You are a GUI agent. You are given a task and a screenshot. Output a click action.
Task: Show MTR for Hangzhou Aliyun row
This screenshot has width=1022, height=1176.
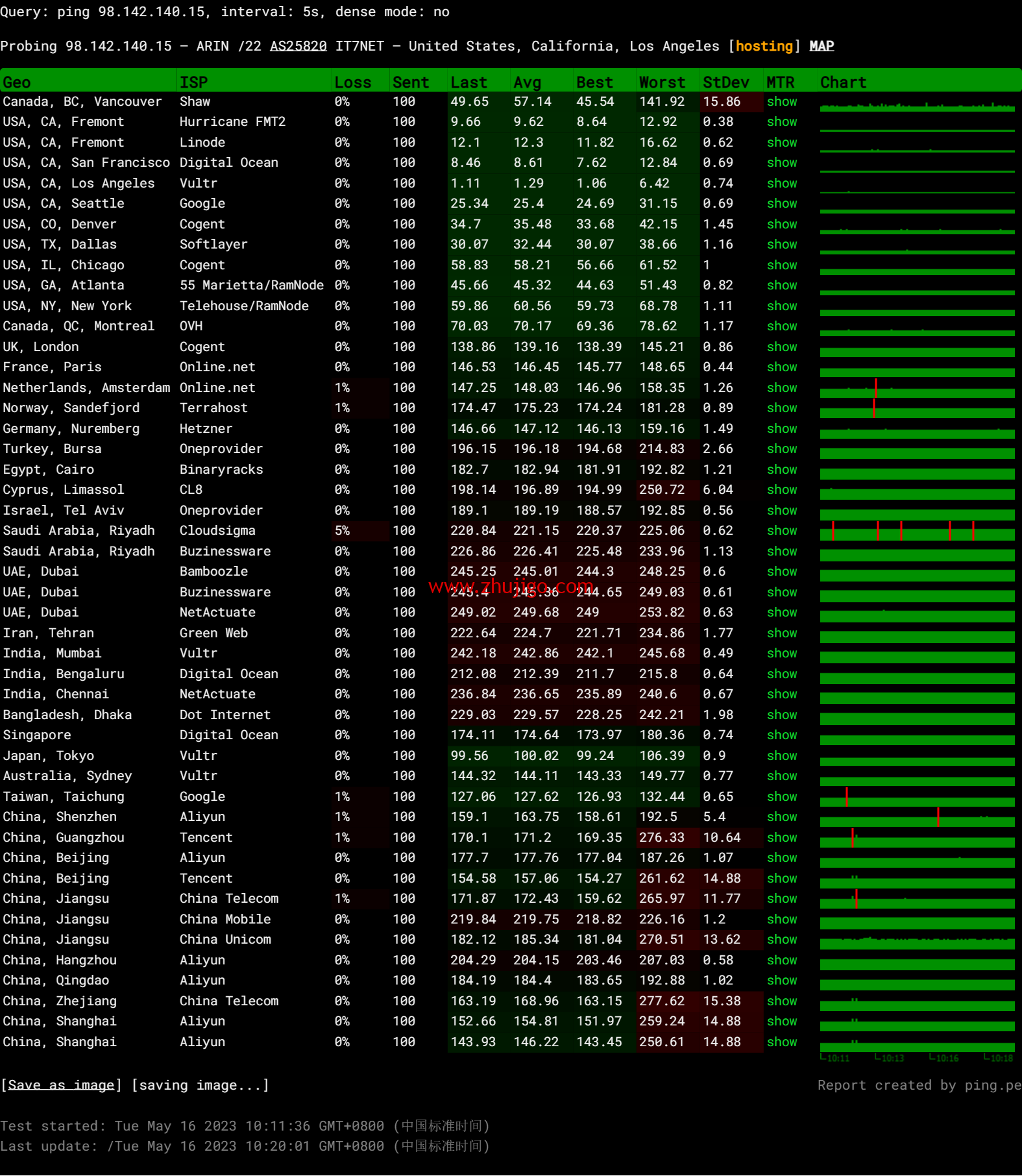click(782, 961)
